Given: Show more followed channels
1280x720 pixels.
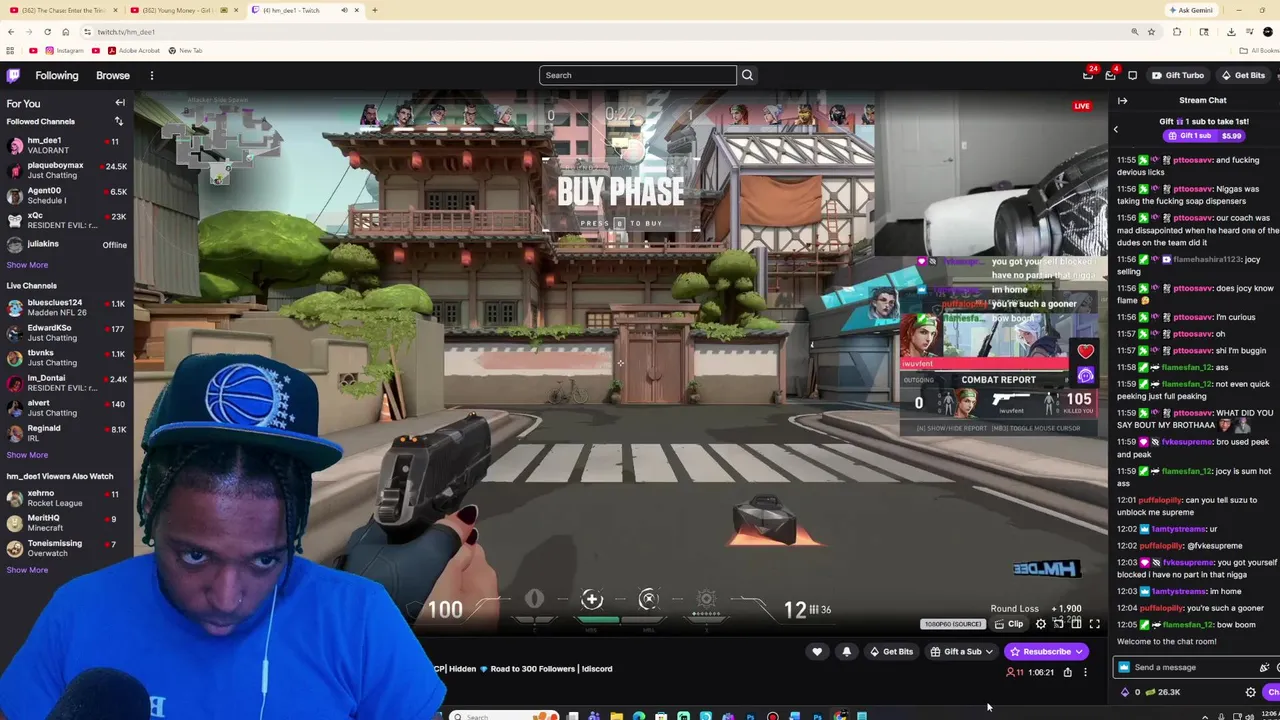Looking at the screenshot, I should click(x=27, y=265).
